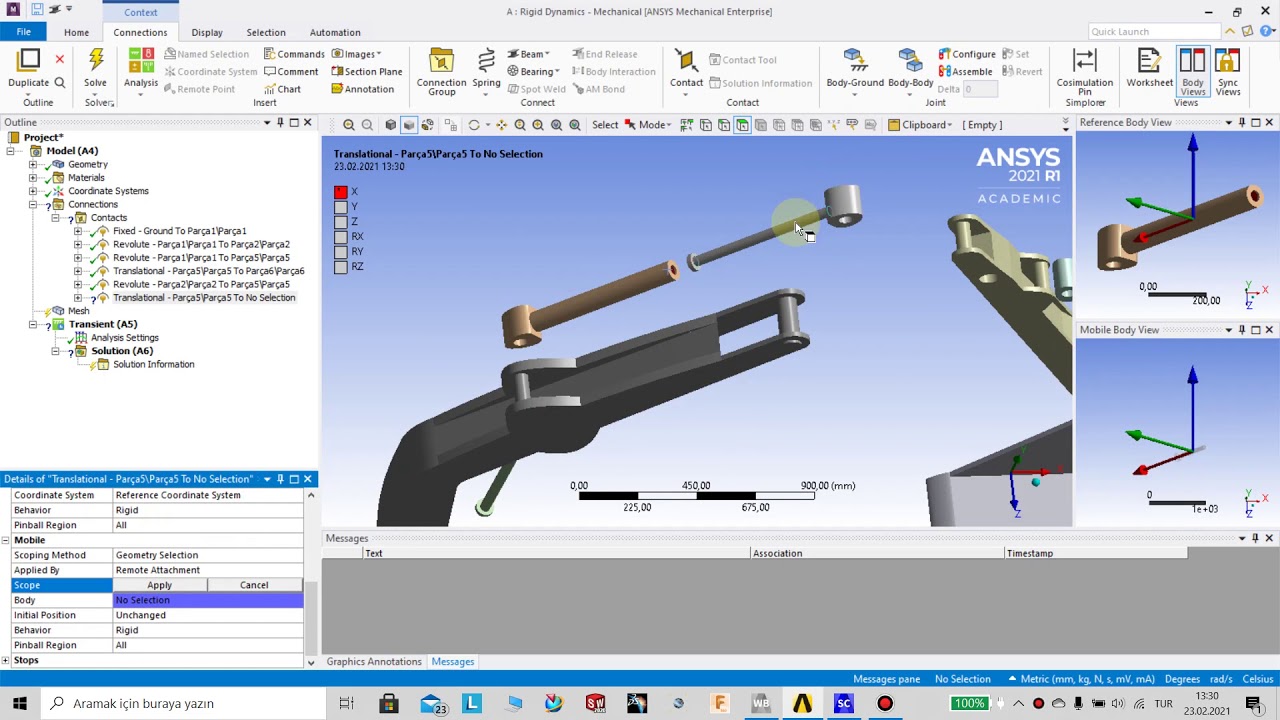Open the File menu
This screenshot has height=720, width=1280.
(x=23, y=32)
